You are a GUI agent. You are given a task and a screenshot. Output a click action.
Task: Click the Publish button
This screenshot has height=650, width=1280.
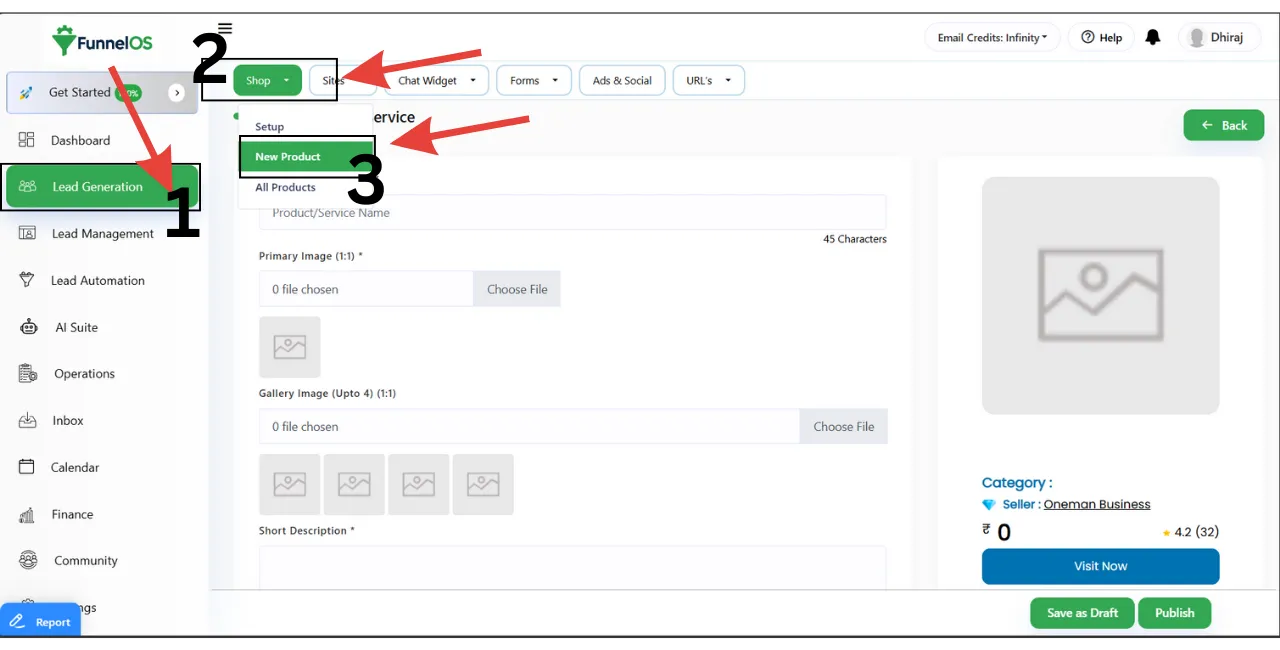coord(1174,613)
